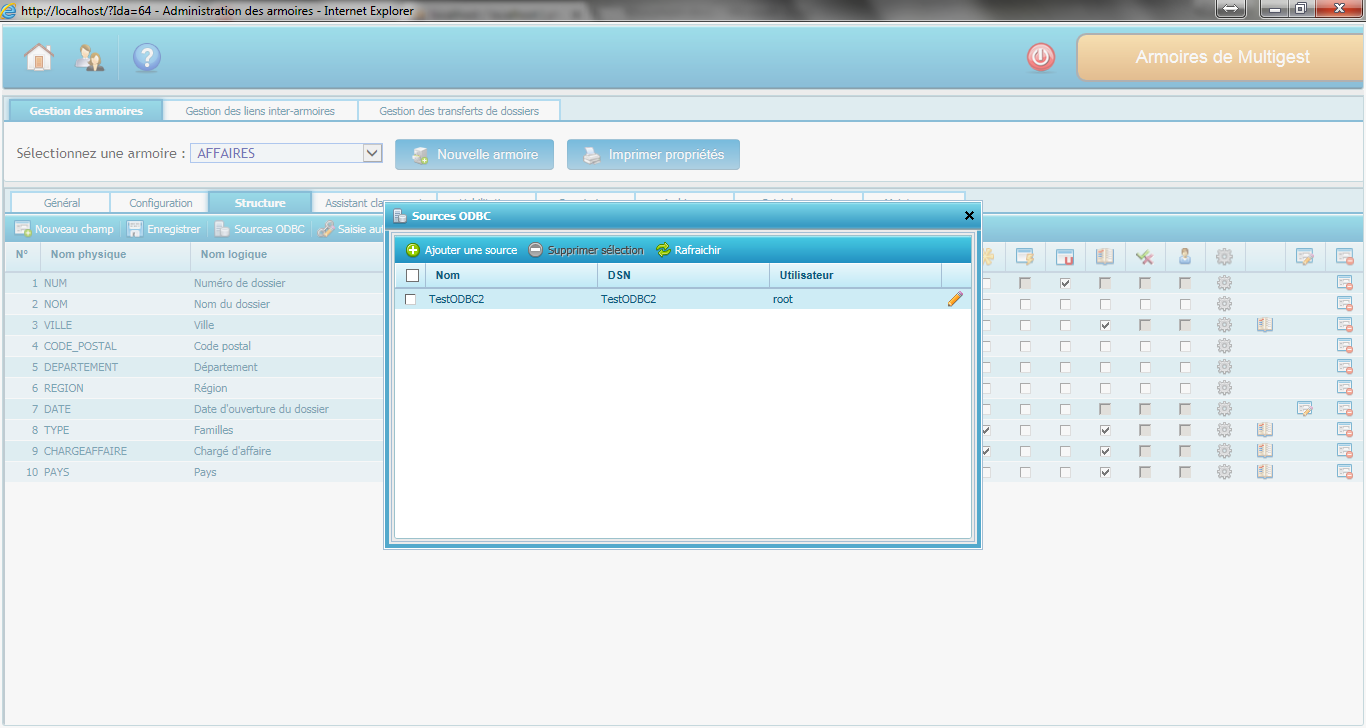This screenshot has height=728, width=1366.
Task: Tick the TestODBC2 row checkbox
Action: tap(410, 299)
